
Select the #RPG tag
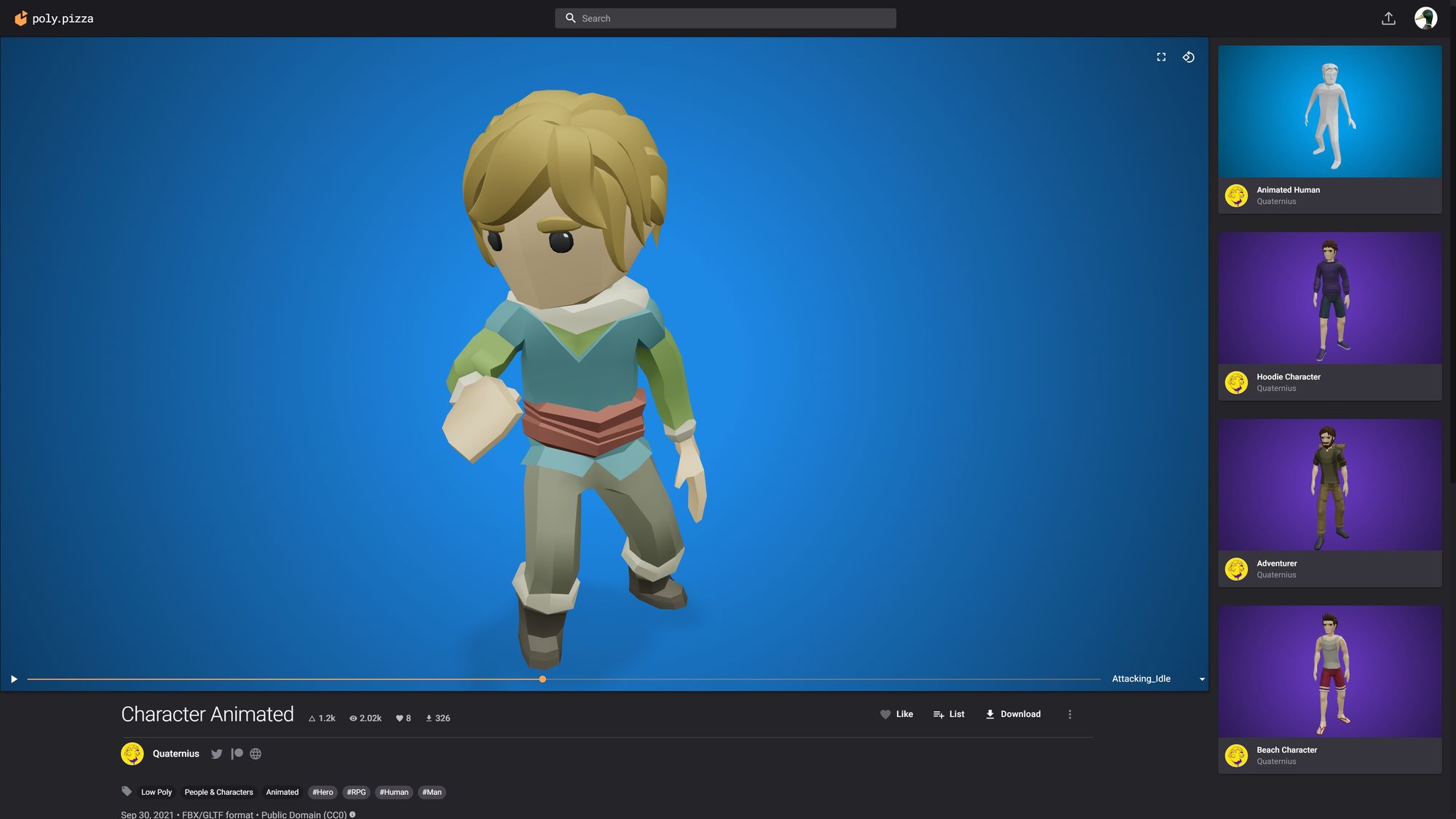[356, 792]
